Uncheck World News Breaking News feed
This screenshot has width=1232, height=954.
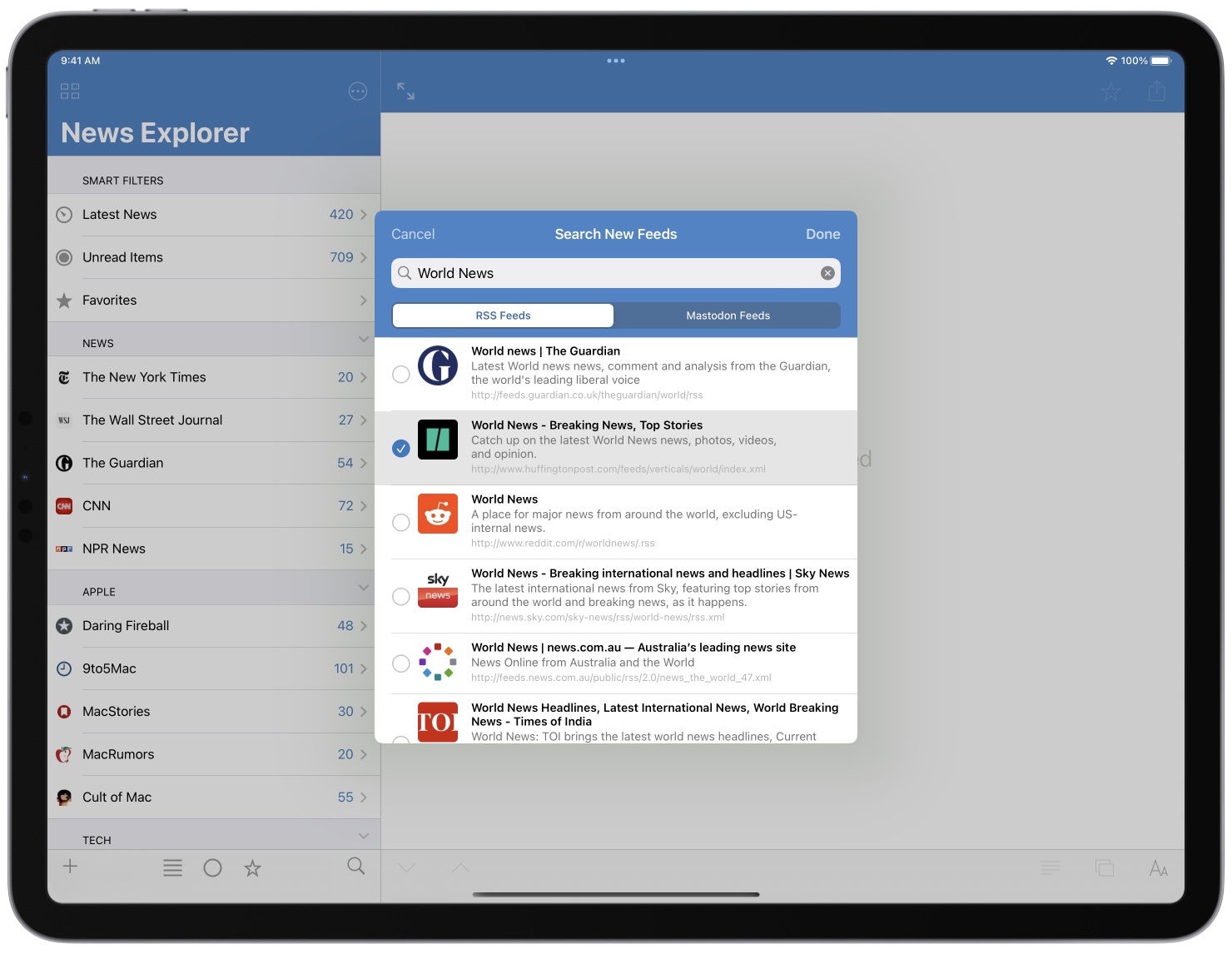[x=401, y=449]
